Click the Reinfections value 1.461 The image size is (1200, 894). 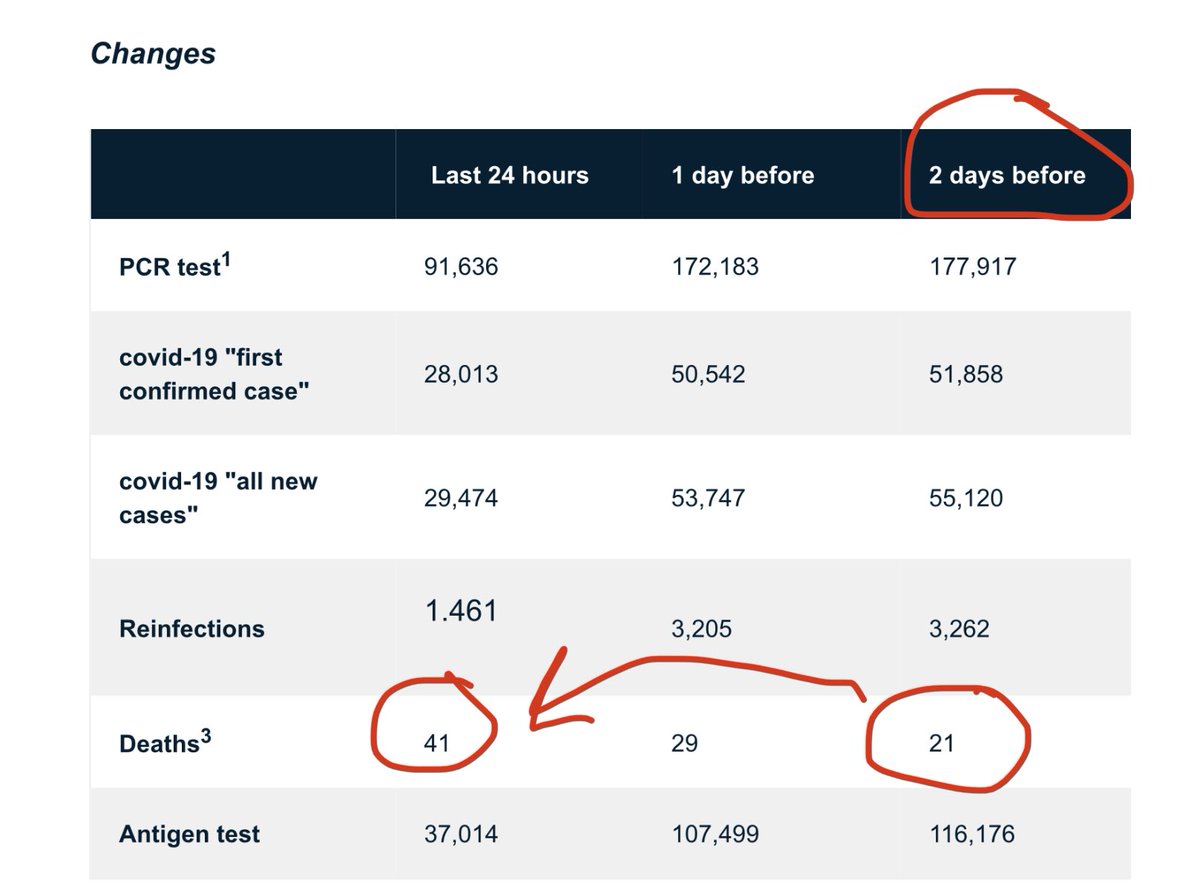click(460, 610)
